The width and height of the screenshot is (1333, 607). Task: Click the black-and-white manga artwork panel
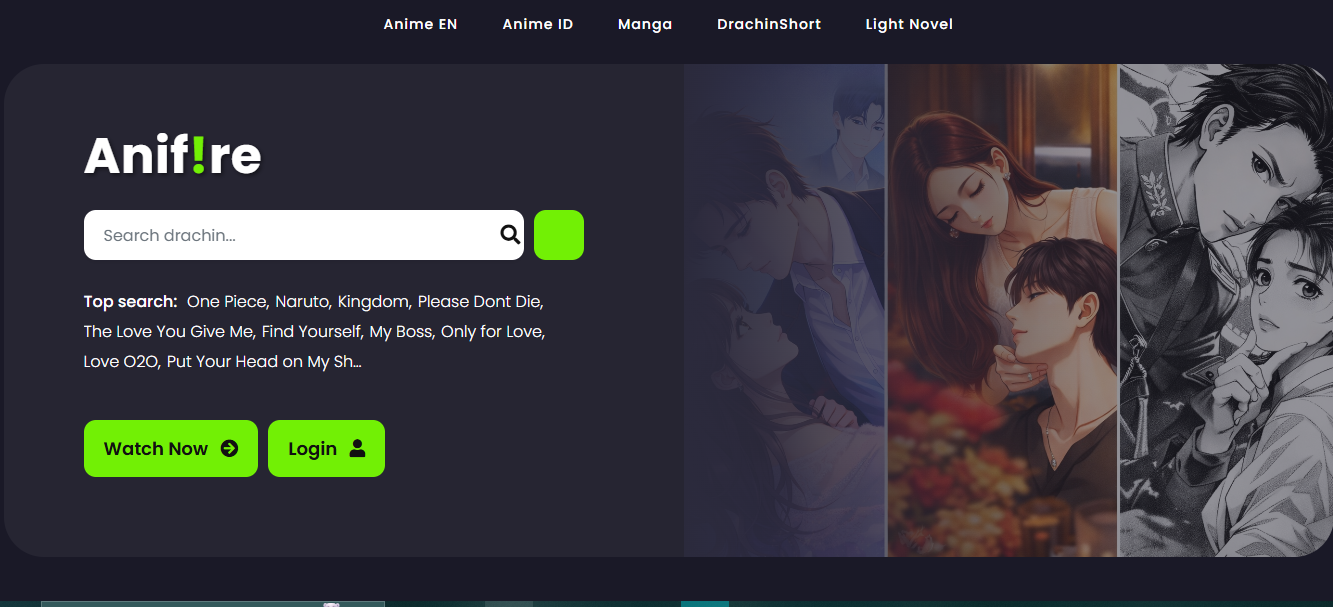pyautogui.click(x=1225, y=310)
